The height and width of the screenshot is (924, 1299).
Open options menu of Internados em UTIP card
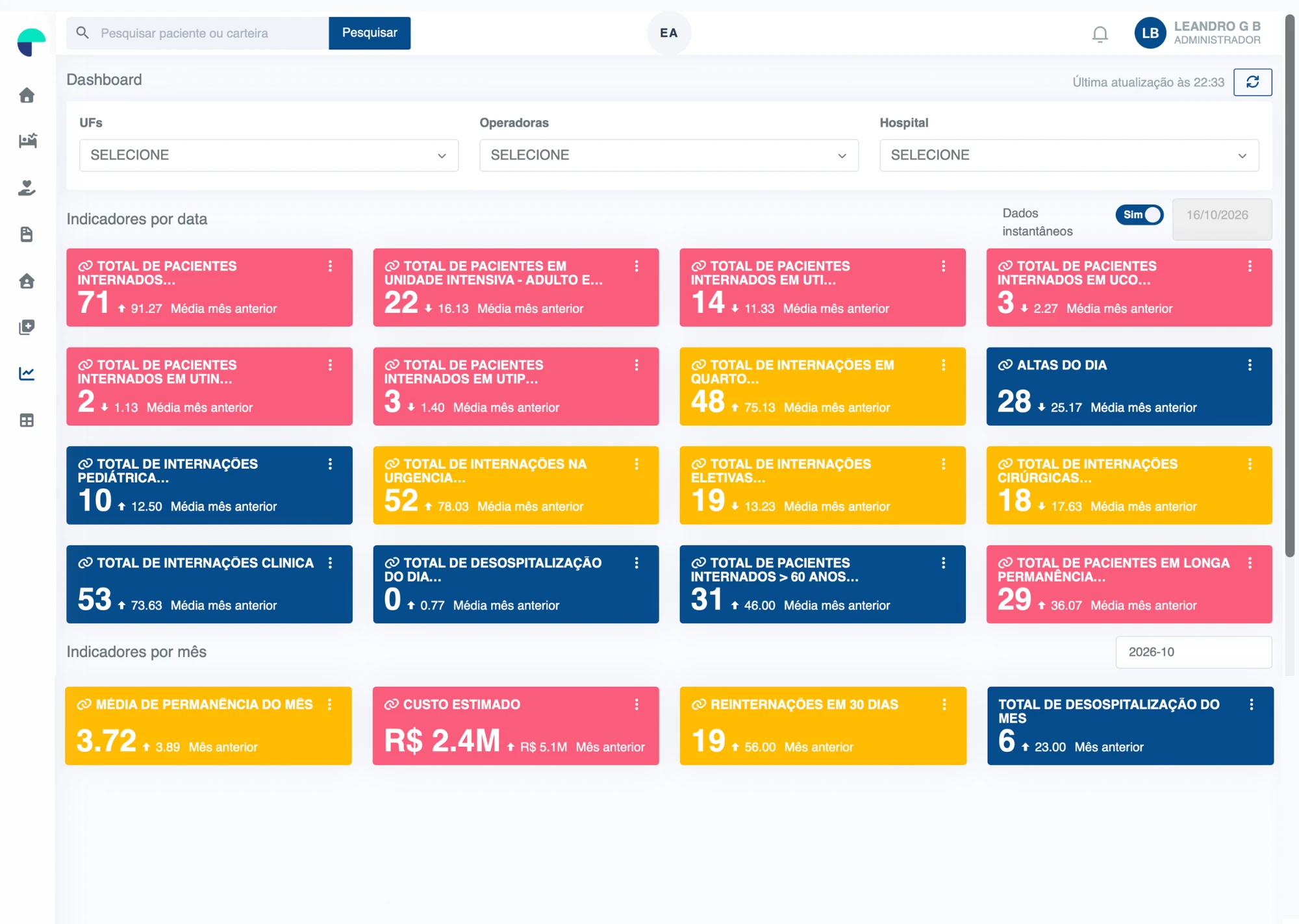[x=637, y=365]
